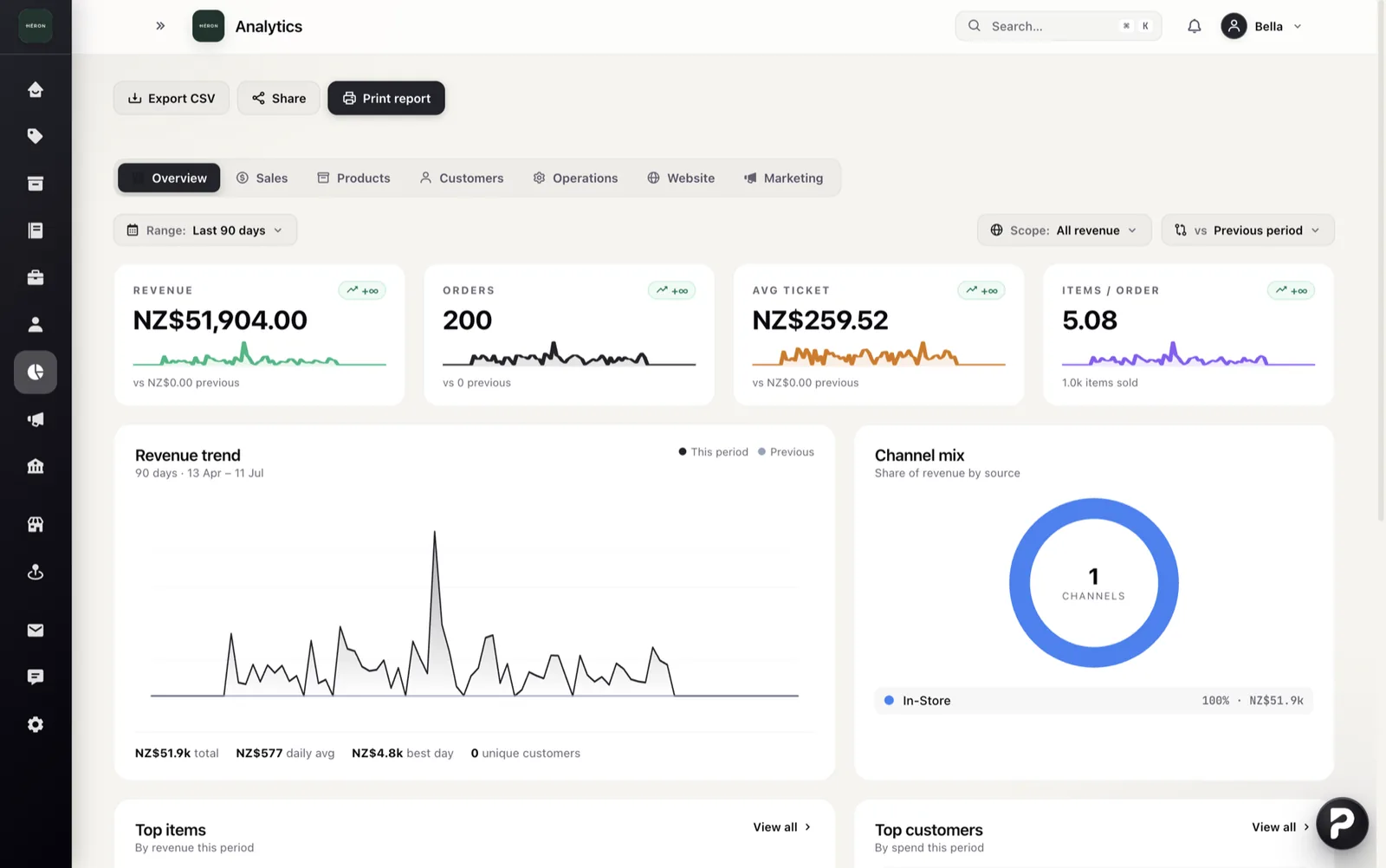Screen dimensions: 1386x868
Task: Click the Avg Ticket orange sparkline
Action: click(878, 354)
